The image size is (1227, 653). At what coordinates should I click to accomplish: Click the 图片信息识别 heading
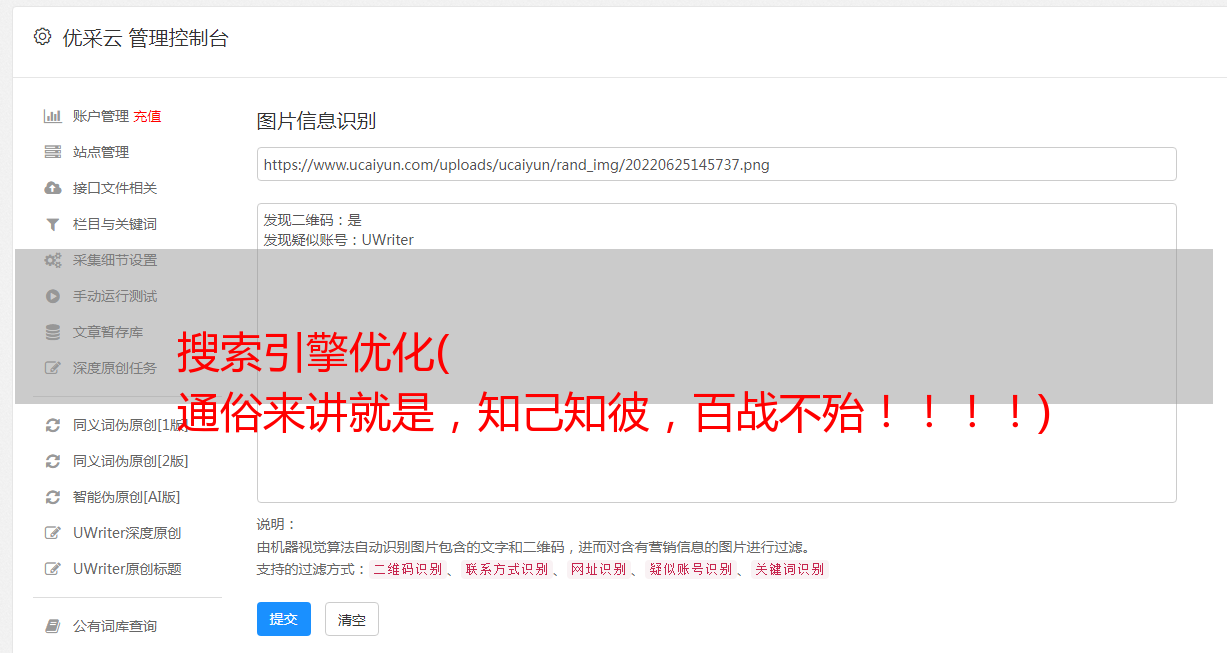point(316,121)
